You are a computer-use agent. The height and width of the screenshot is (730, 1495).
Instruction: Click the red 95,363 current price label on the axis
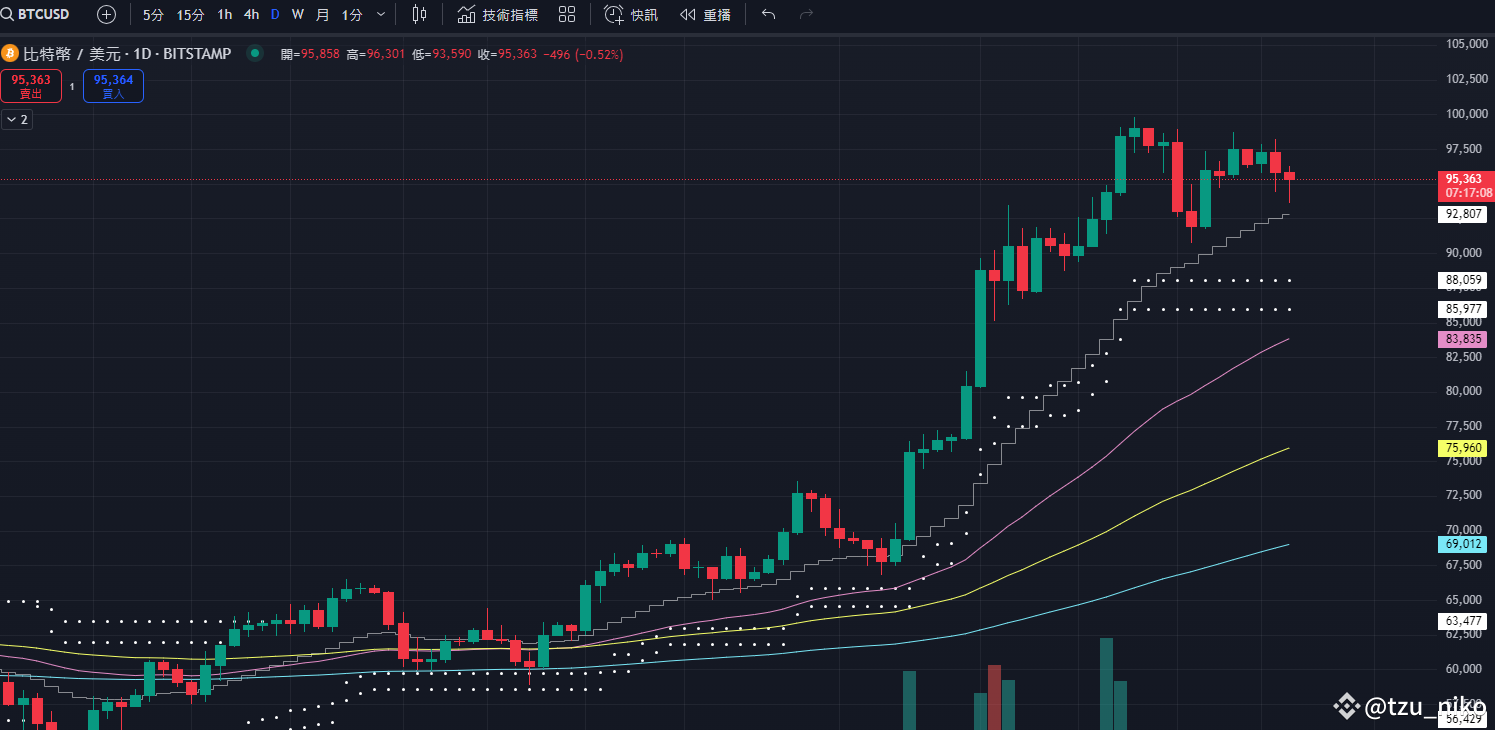[1464, 179]
